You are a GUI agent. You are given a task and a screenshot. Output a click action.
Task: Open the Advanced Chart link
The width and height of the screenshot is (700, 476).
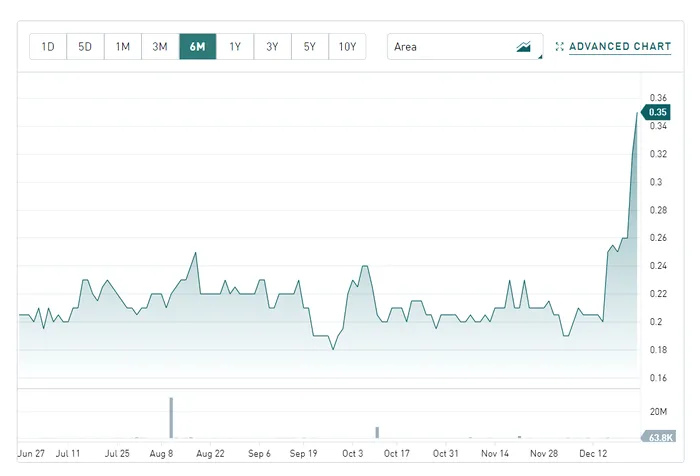click(x=620, y=47)
